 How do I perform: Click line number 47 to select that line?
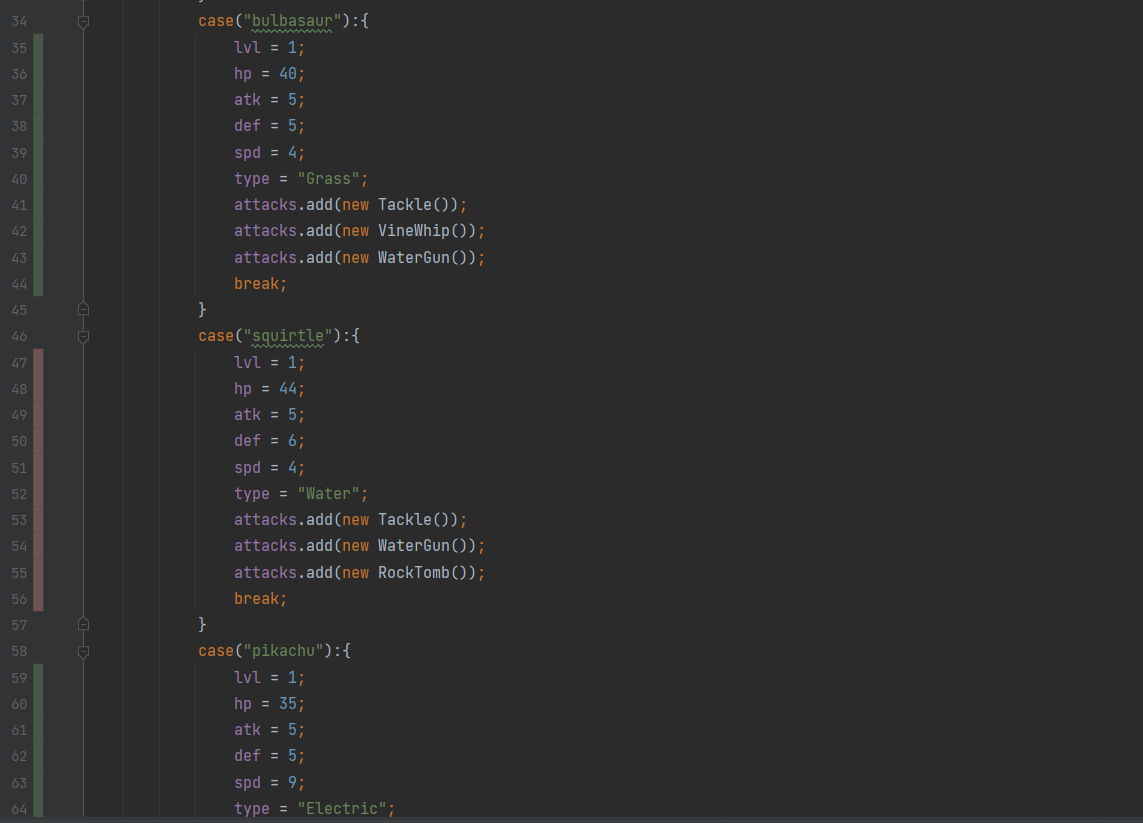click(x=19, y=362)
